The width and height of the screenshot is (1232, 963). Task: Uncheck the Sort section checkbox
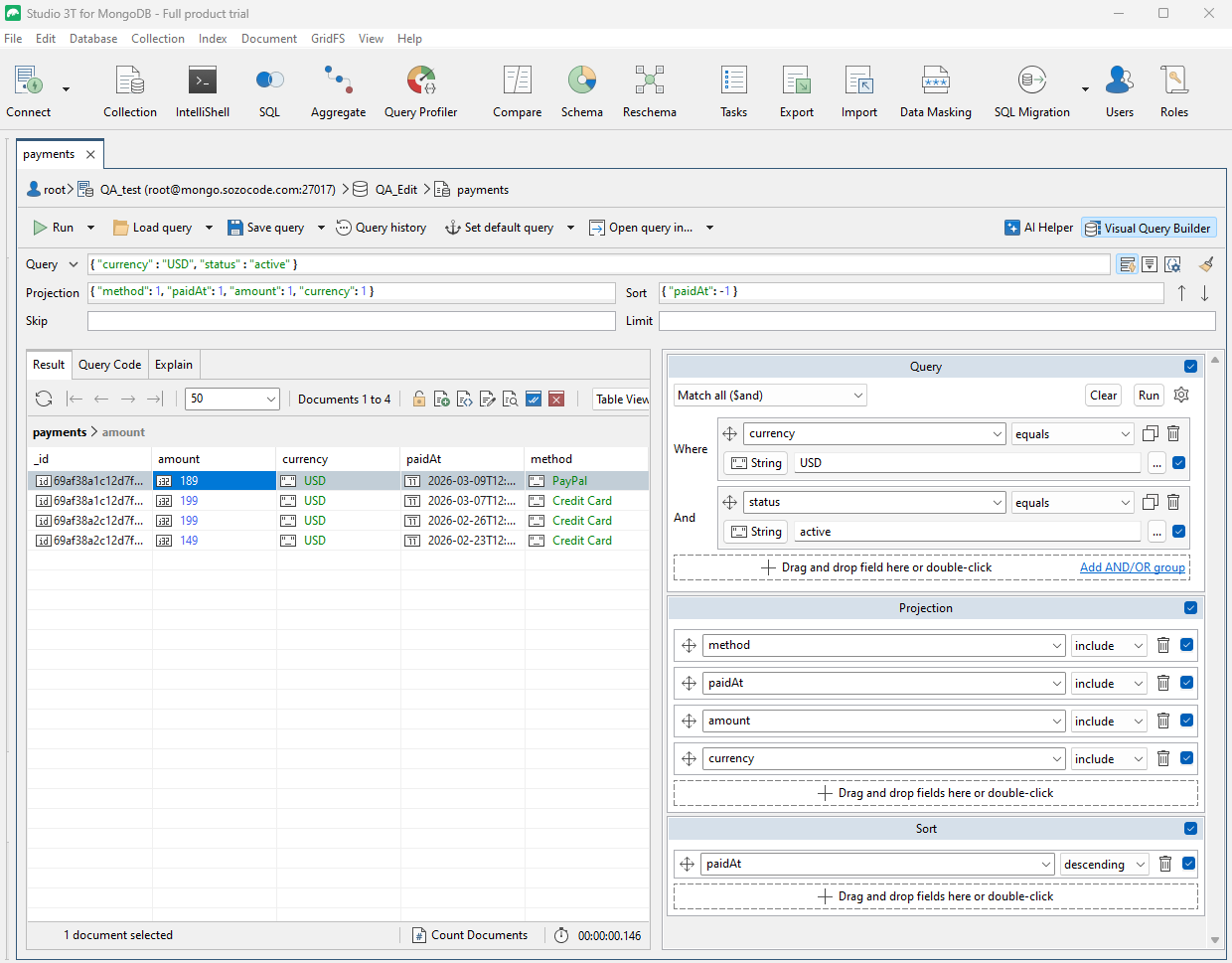(x=1191, y=828)
